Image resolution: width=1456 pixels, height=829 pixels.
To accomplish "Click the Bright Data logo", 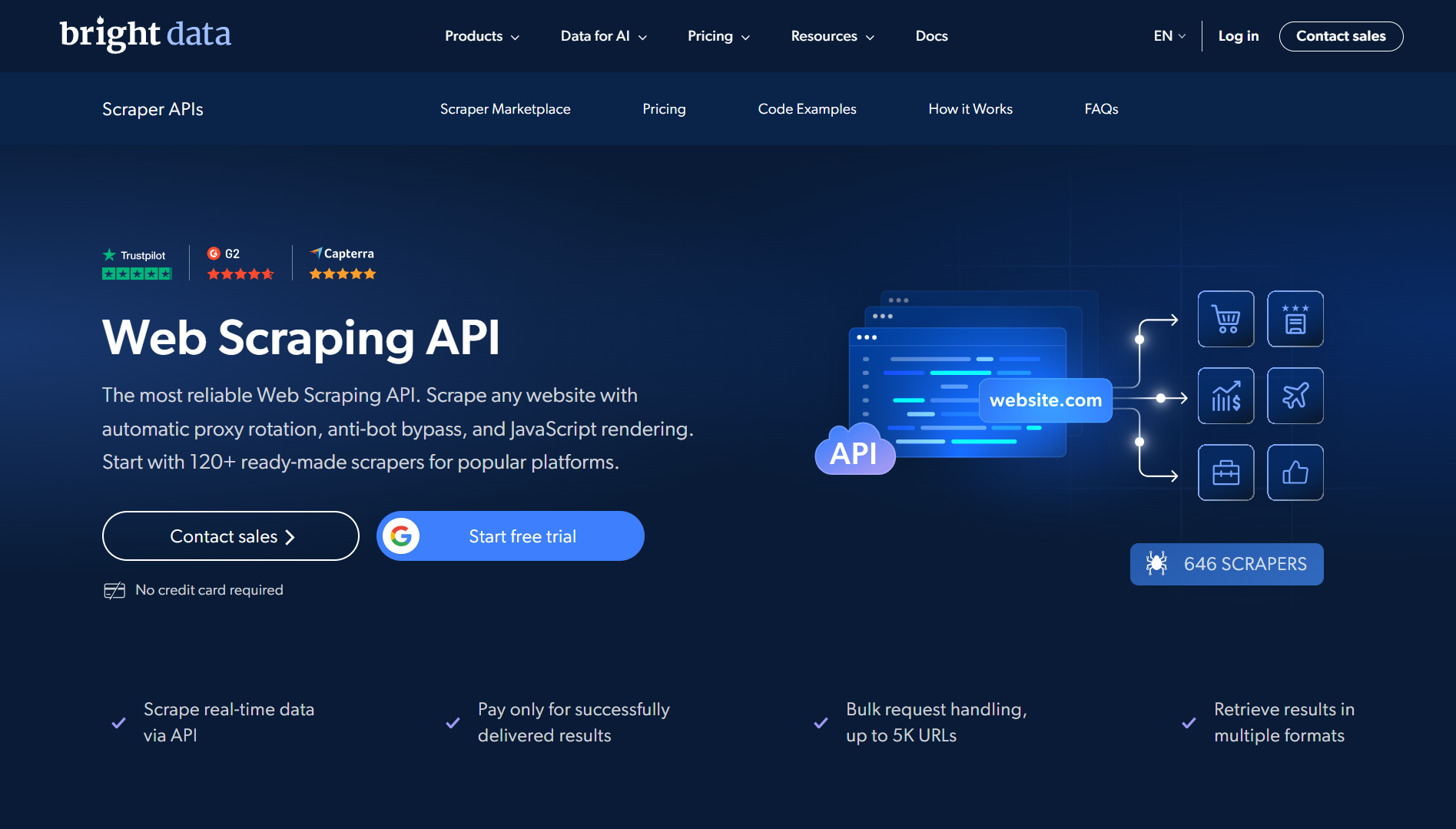I will [x=145, y=35].
